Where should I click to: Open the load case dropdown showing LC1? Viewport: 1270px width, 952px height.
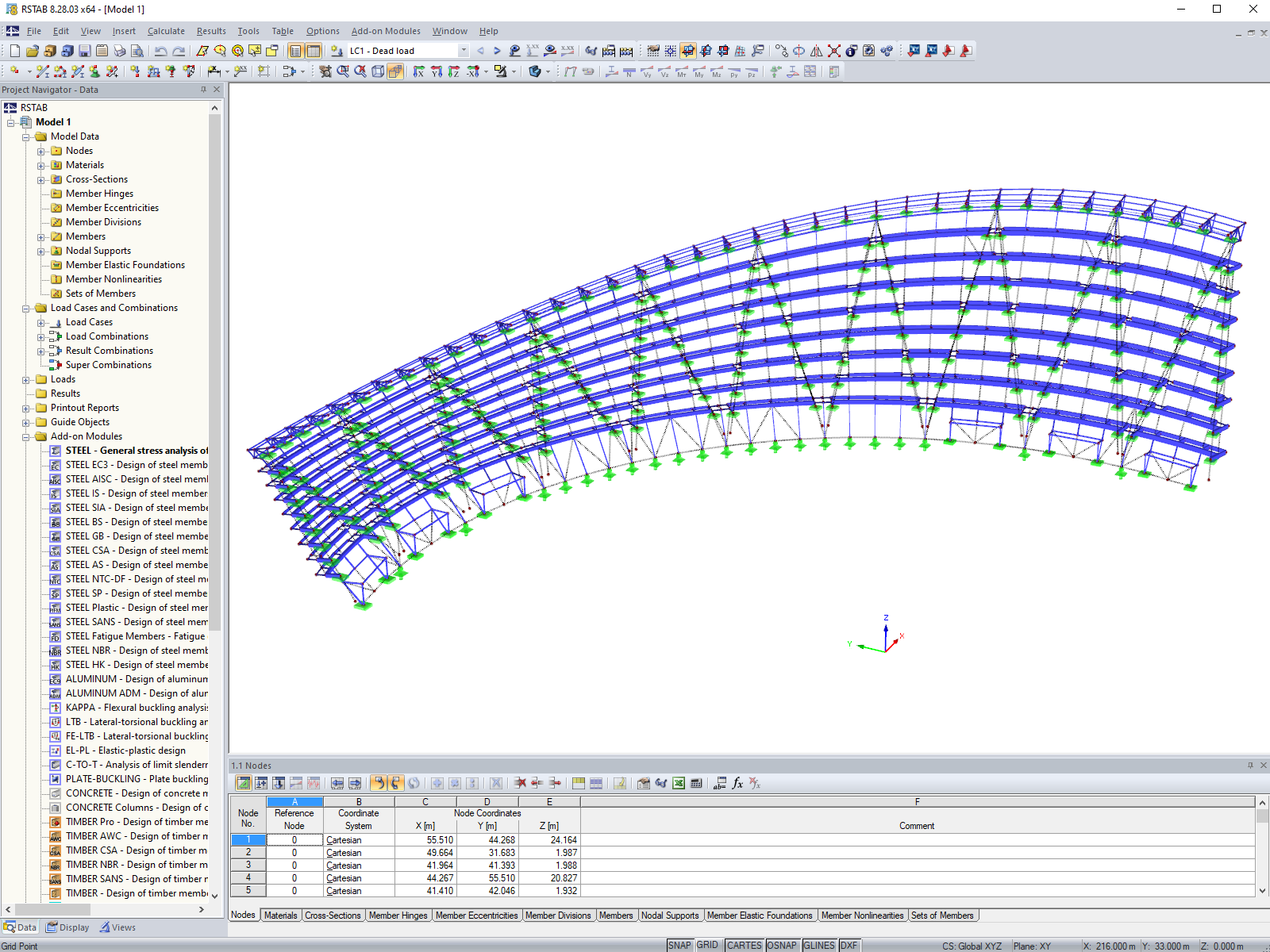pos(463,50)
